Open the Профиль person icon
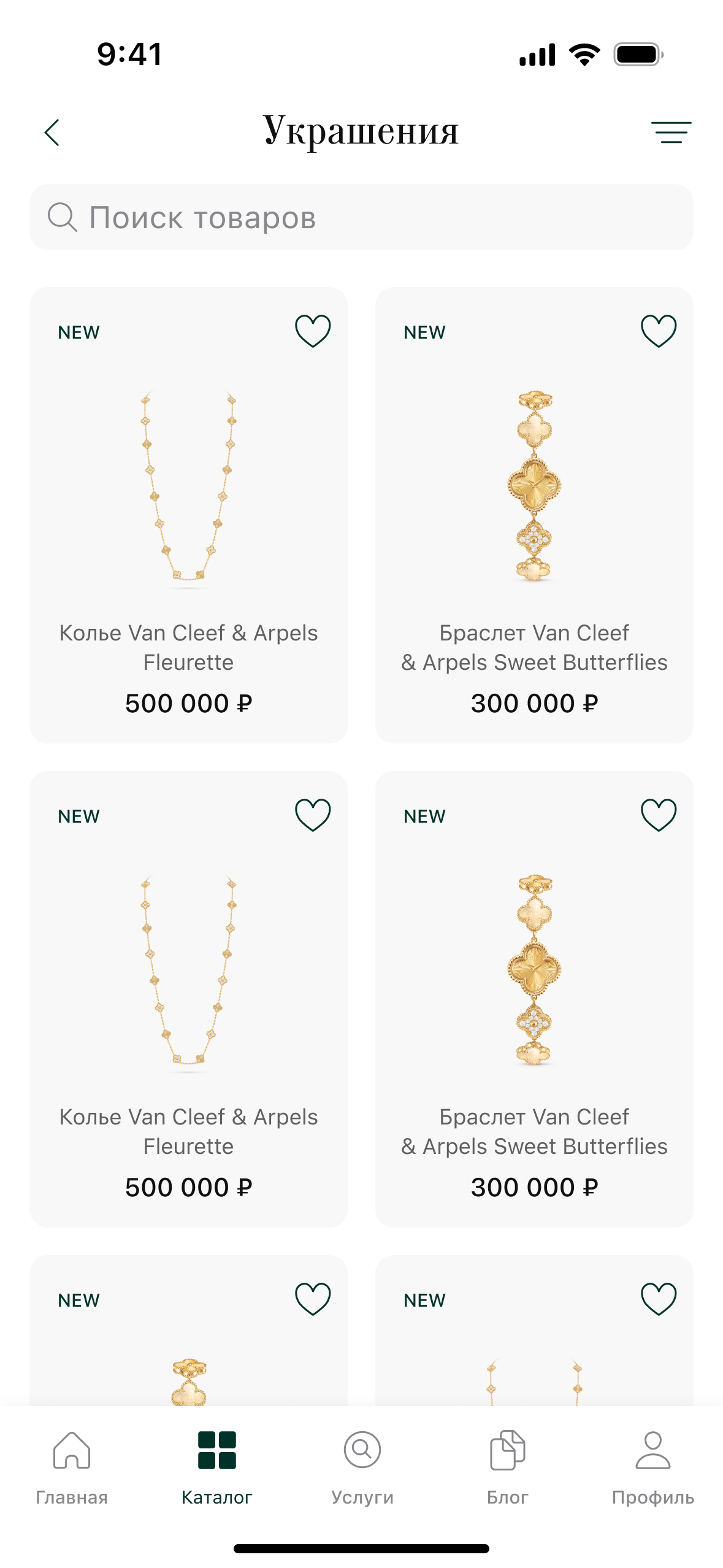This screenshot has width=723, height=1568. click(x=652, y=1450)
